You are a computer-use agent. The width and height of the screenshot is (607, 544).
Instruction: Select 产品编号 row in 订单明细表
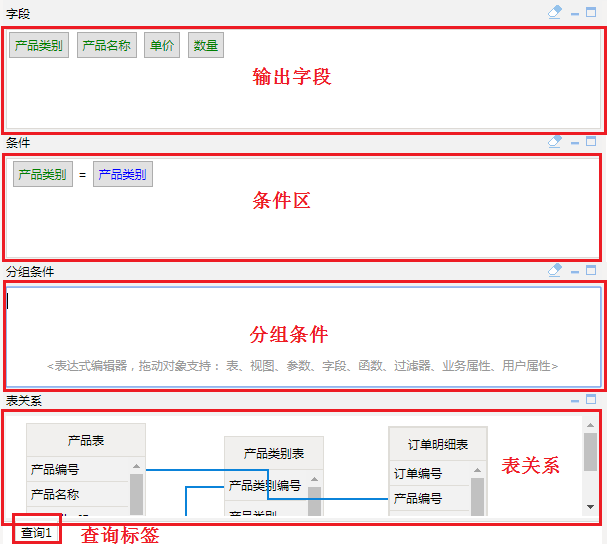click(429, 498)
